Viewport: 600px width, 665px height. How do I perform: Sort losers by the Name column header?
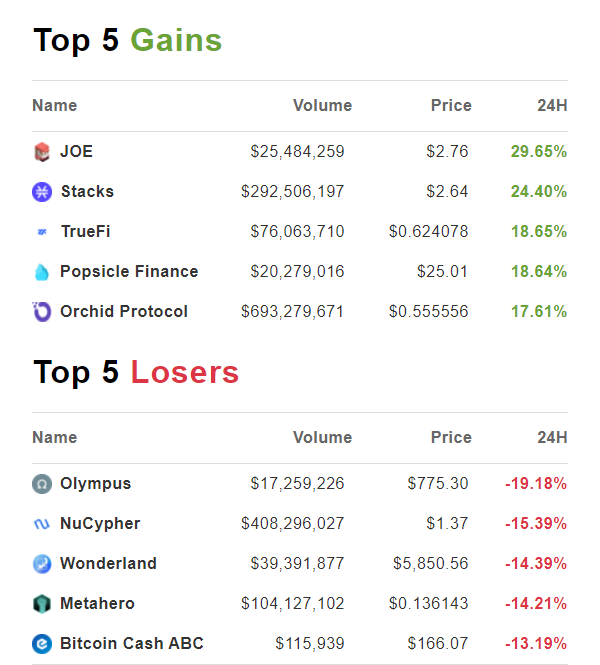coord(54,438)
